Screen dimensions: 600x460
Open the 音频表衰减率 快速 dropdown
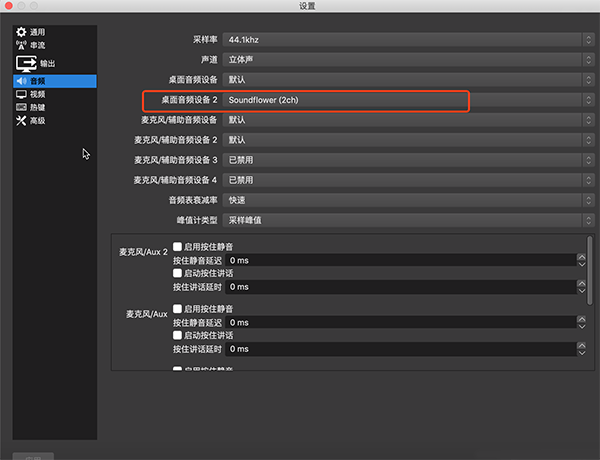tap(408, 200)
